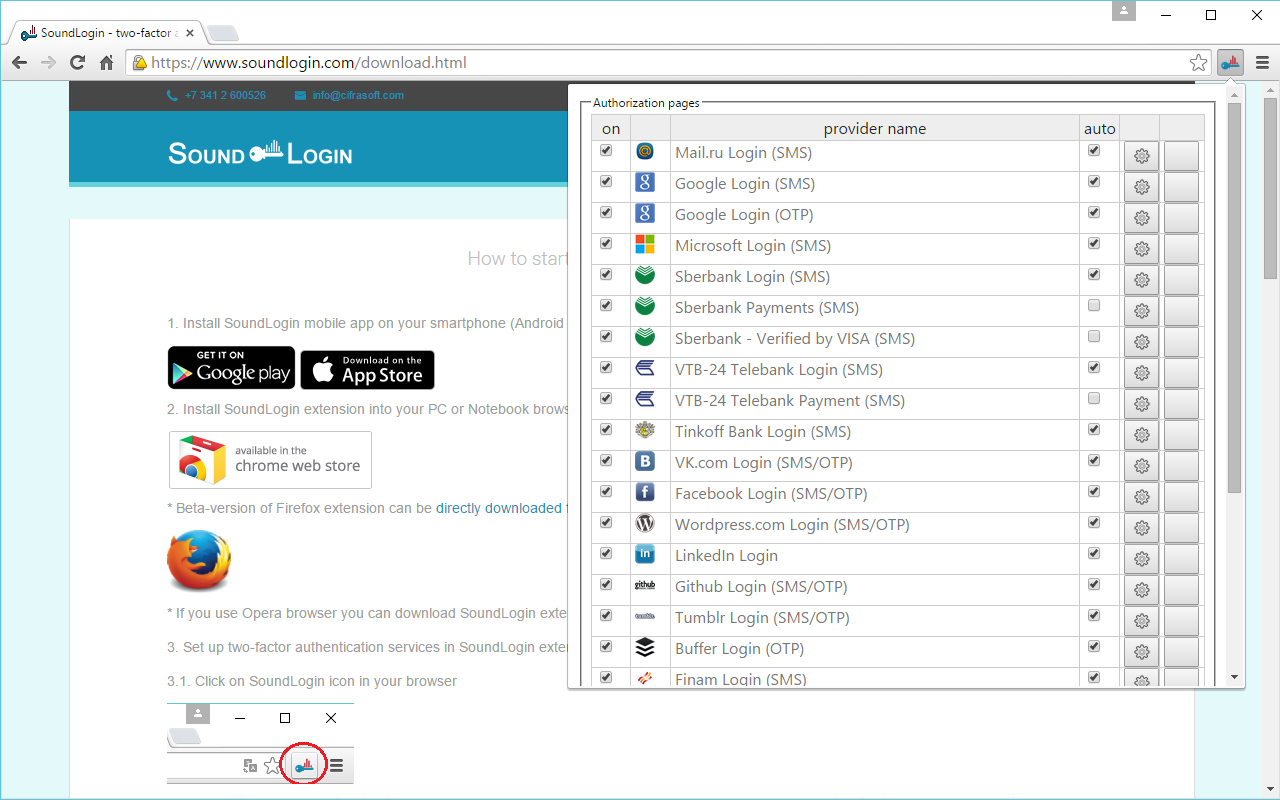1280x800 pixels.
Task: Click the popup's vertical scrollbar thumb
Action: tap(1235, 297)
